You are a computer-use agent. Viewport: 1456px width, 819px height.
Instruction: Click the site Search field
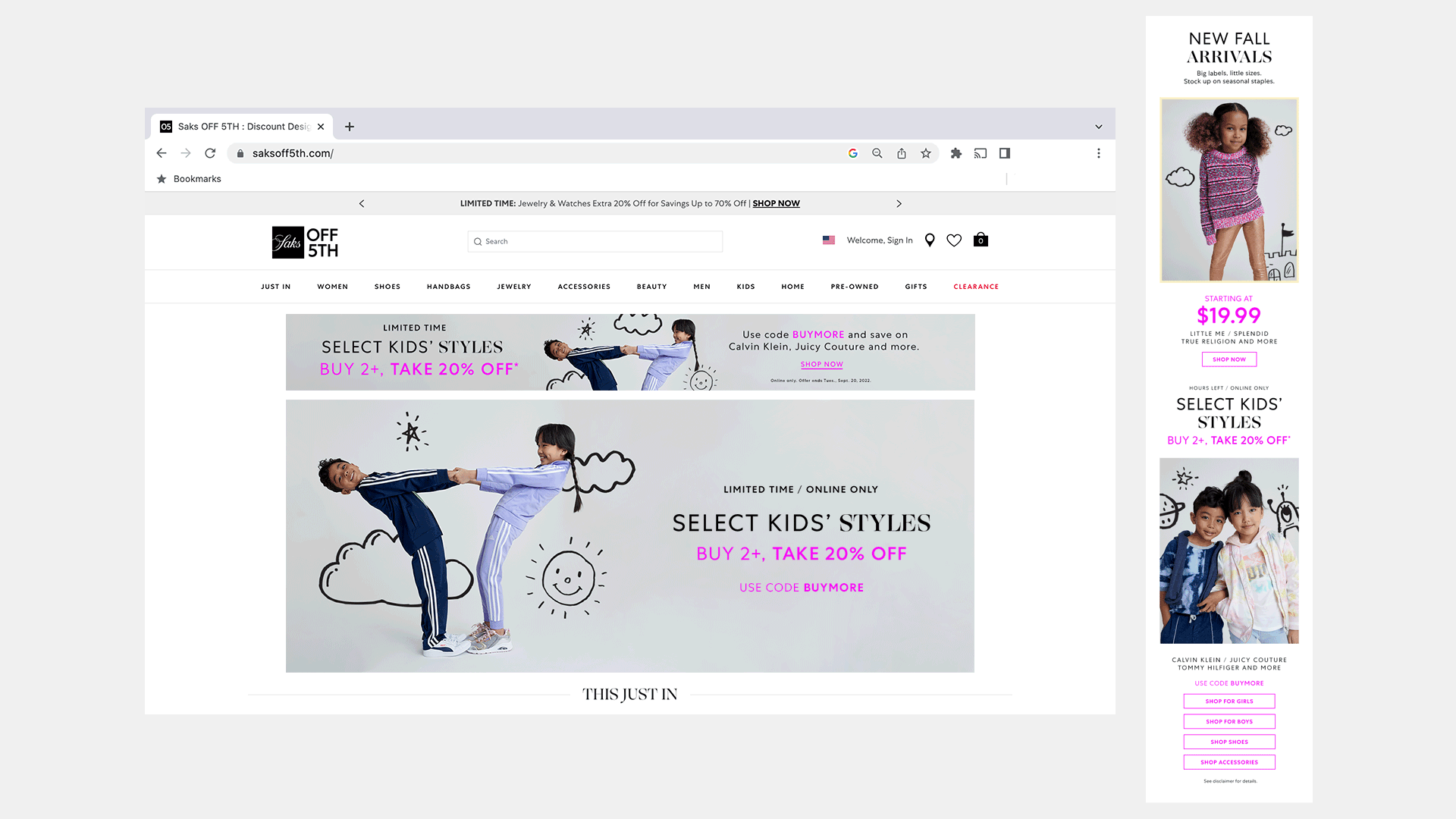595,241
